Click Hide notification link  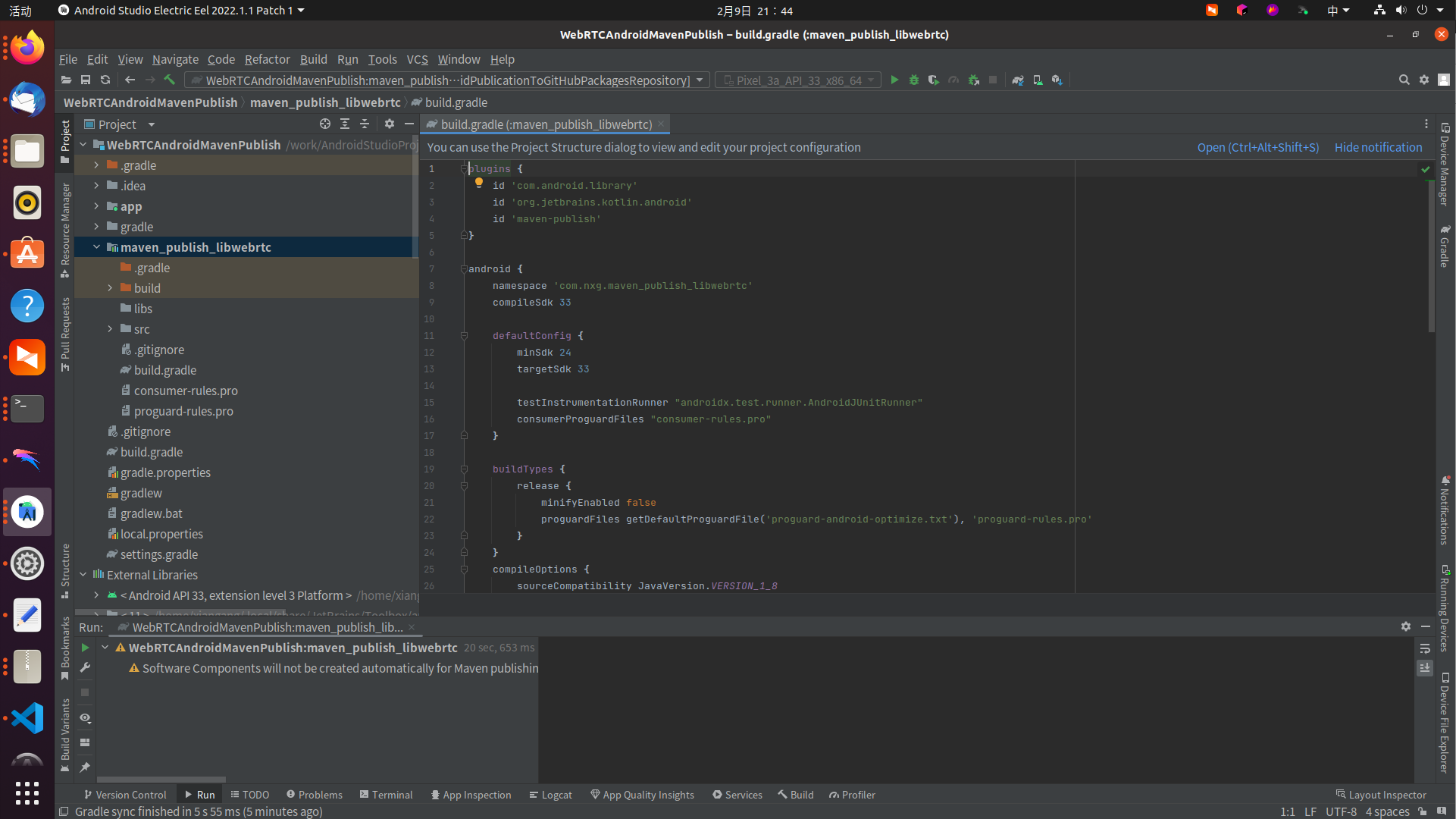click(x=1378, y=147)
